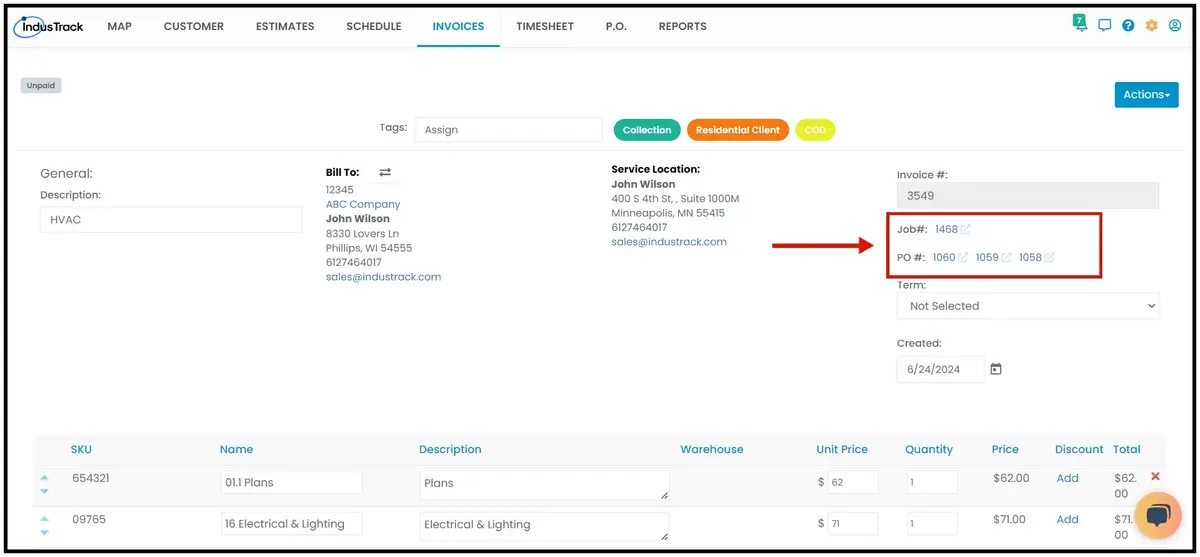Image resolution: width=1200 pixels, height=557 pixels.
Task: Go to the TIMESHEET tab
Action: pos(545,26)
